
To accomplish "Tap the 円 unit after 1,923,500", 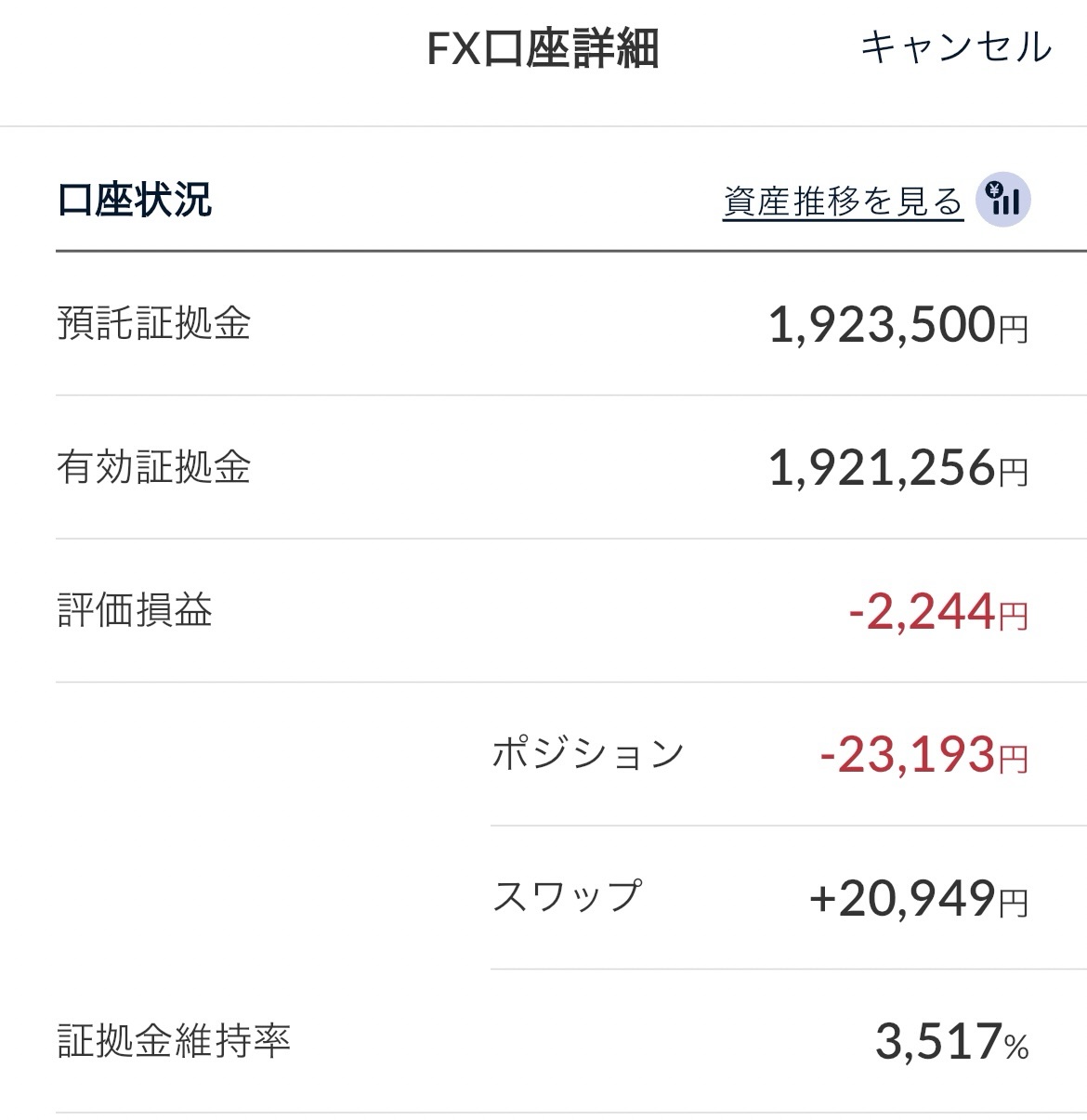I will tap(1013, 330).
